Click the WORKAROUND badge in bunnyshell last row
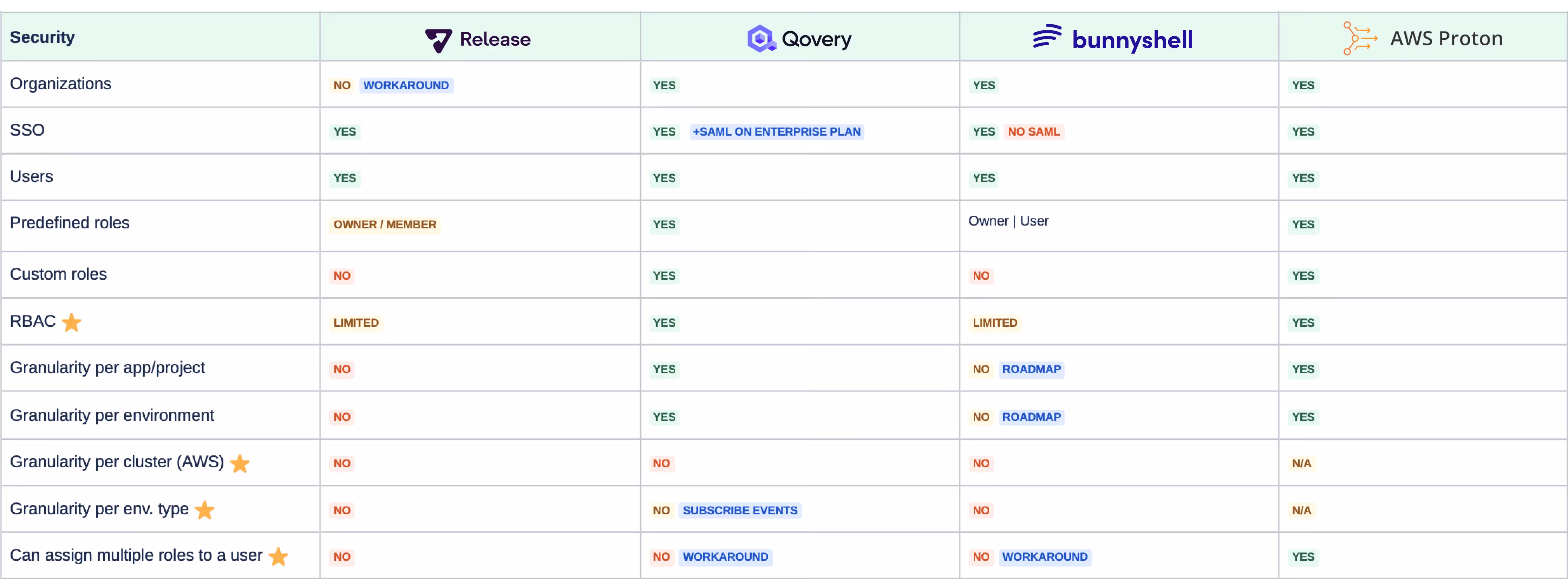This screenshot has height=579, width=1568. tap(1045, 557)
